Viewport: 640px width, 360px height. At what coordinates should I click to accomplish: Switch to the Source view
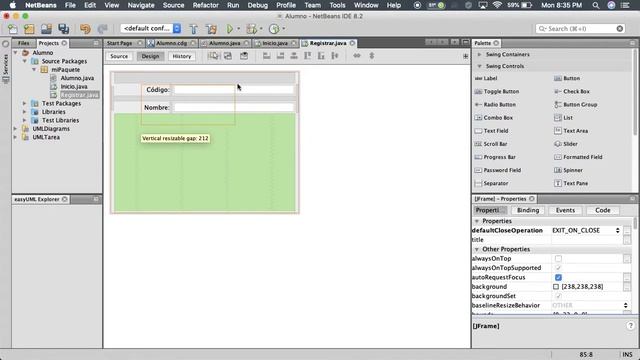point(119,56)
